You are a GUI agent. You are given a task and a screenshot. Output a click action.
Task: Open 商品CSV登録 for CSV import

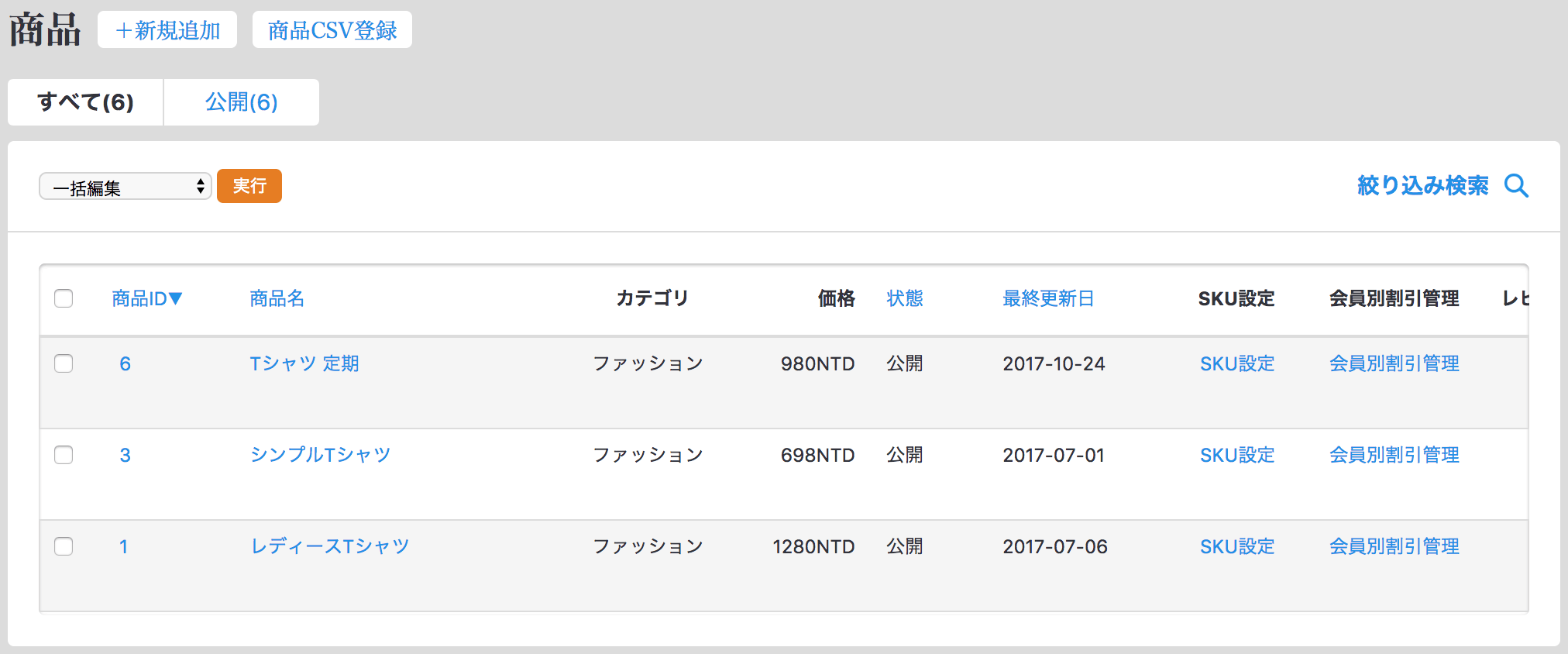click(x=332, y=30)
